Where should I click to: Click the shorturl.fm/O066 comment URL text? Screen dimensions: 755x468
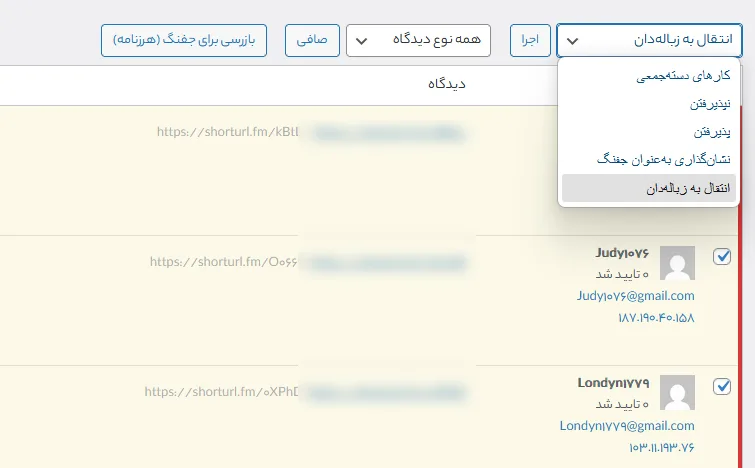click(x=224, y=262)
